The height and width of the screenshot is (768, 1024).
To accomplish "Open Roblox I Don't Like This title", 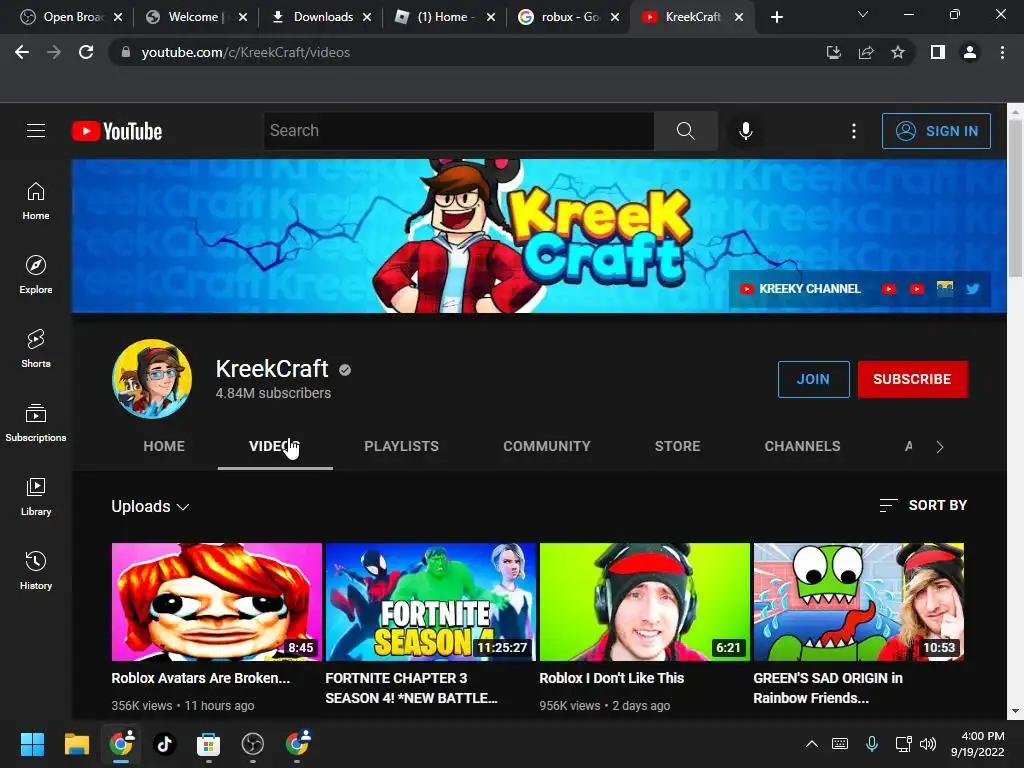I will click(x=611, y=679).
